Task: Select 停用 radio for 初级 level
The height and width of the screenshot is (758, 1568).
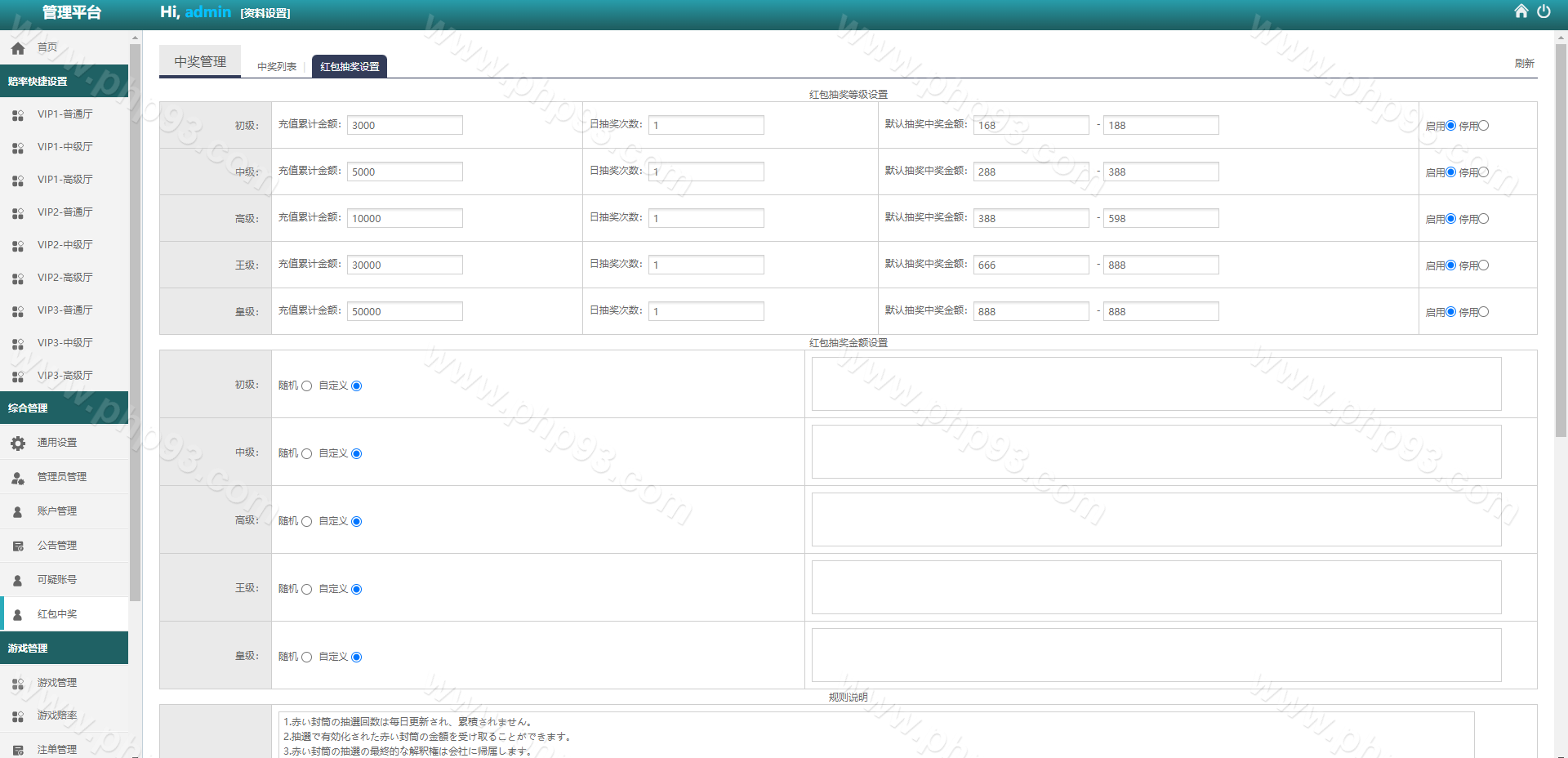Action: [x=1484, y=126]
